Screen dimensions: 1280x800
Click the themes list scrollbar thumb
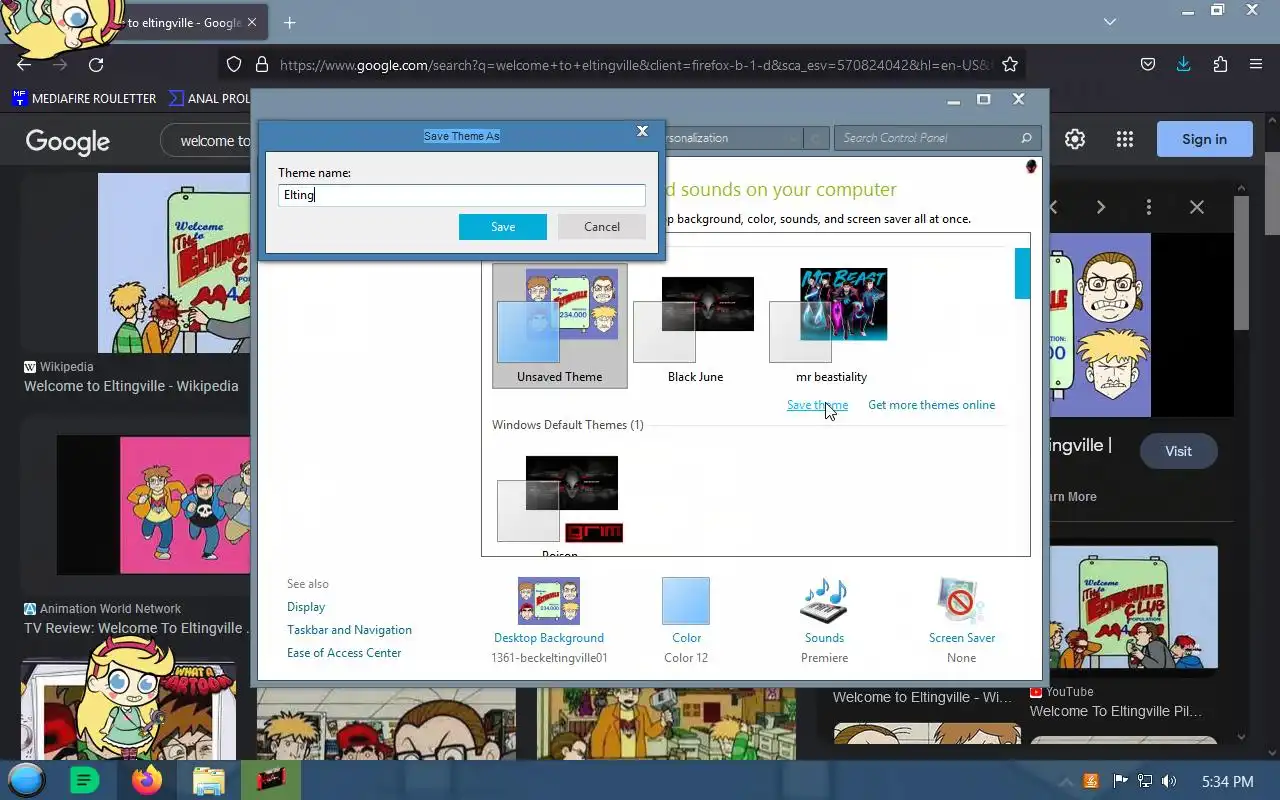[x=1022, y=273]
